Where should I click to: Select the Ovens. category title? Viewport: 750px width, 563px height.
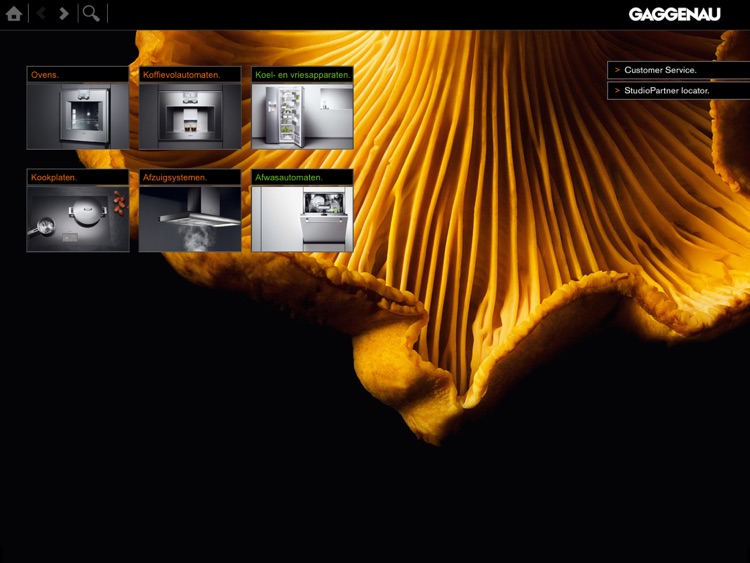point(45,75)
